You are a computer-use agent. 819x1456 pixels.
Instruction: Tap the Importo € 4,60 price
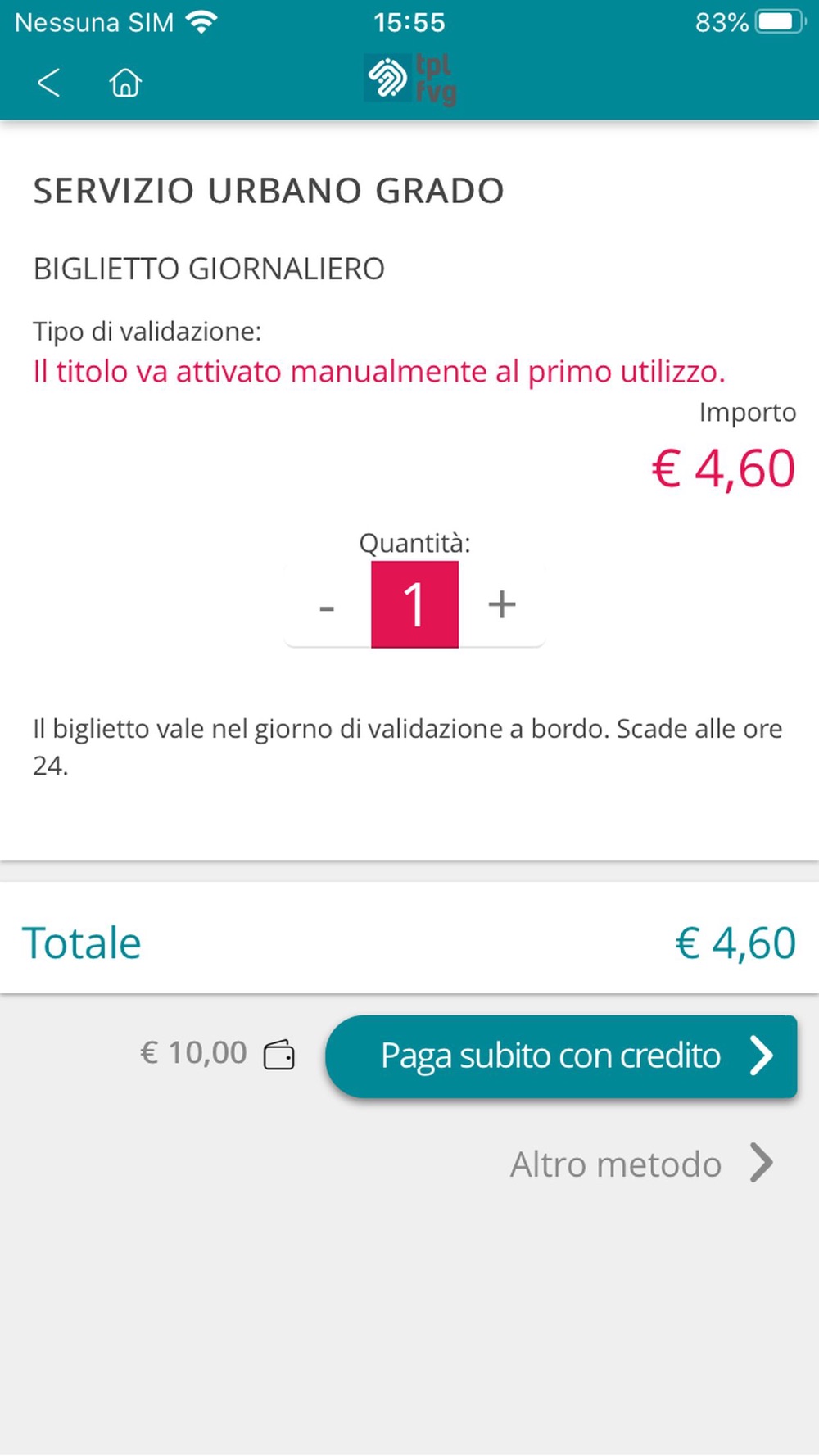(x=723, y=468)
